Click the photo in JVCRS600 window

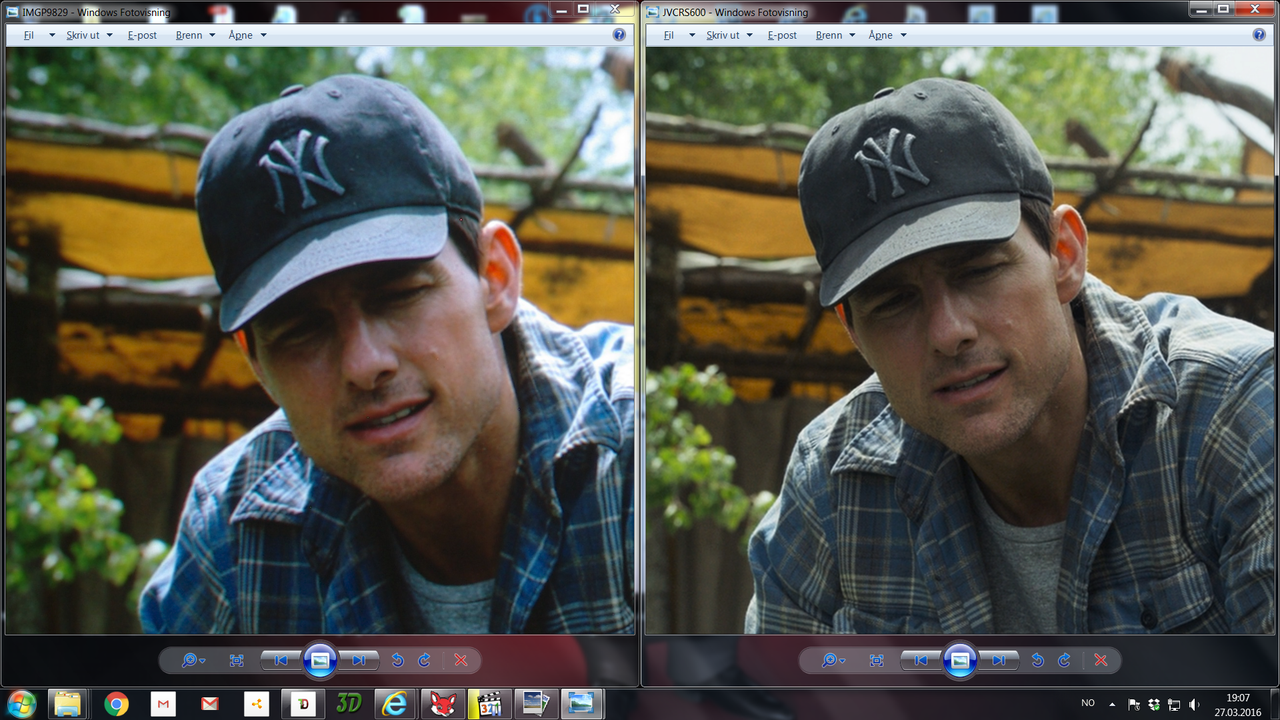click(x=960, y=340)
